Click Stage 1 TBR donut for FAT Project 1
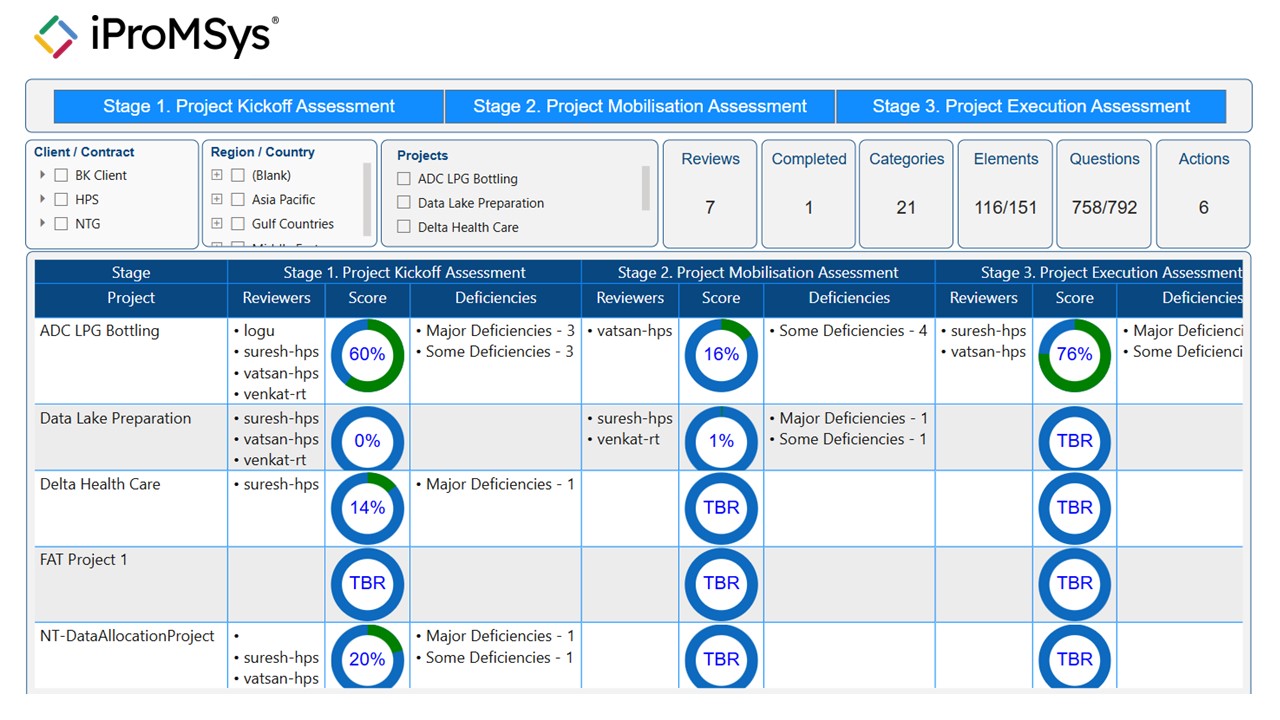Viewport: 1280px width, 720px height. coord(367,584)
